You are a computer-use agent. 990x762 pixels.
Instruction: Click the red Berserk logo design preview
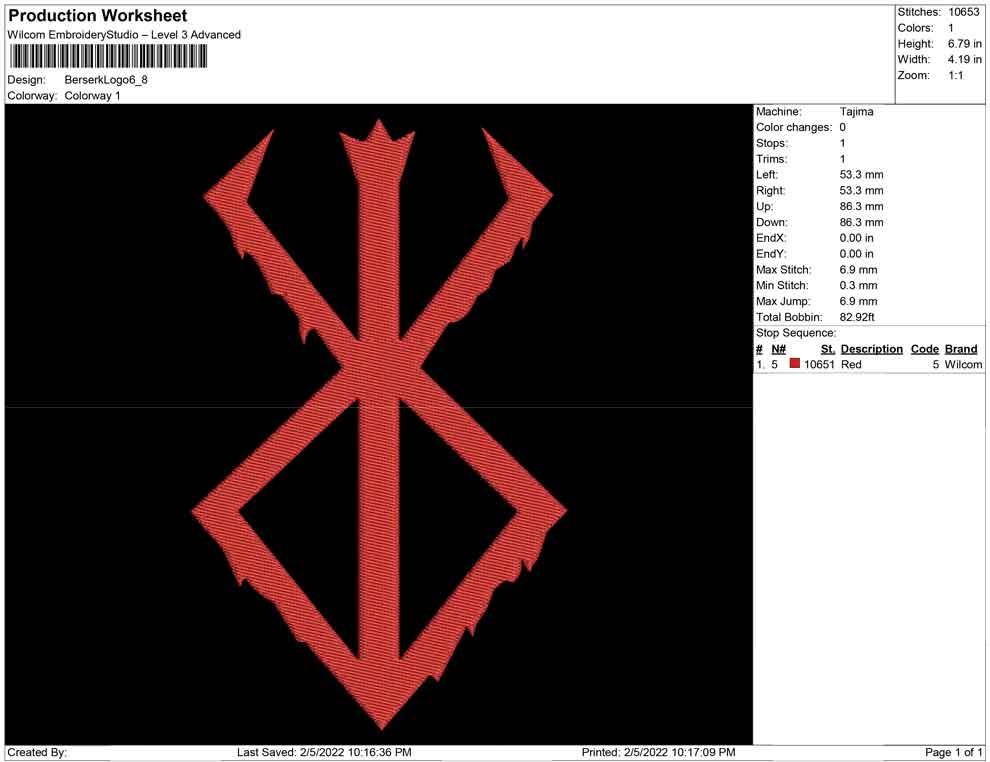pyautogui.click(x=379, y=424)
